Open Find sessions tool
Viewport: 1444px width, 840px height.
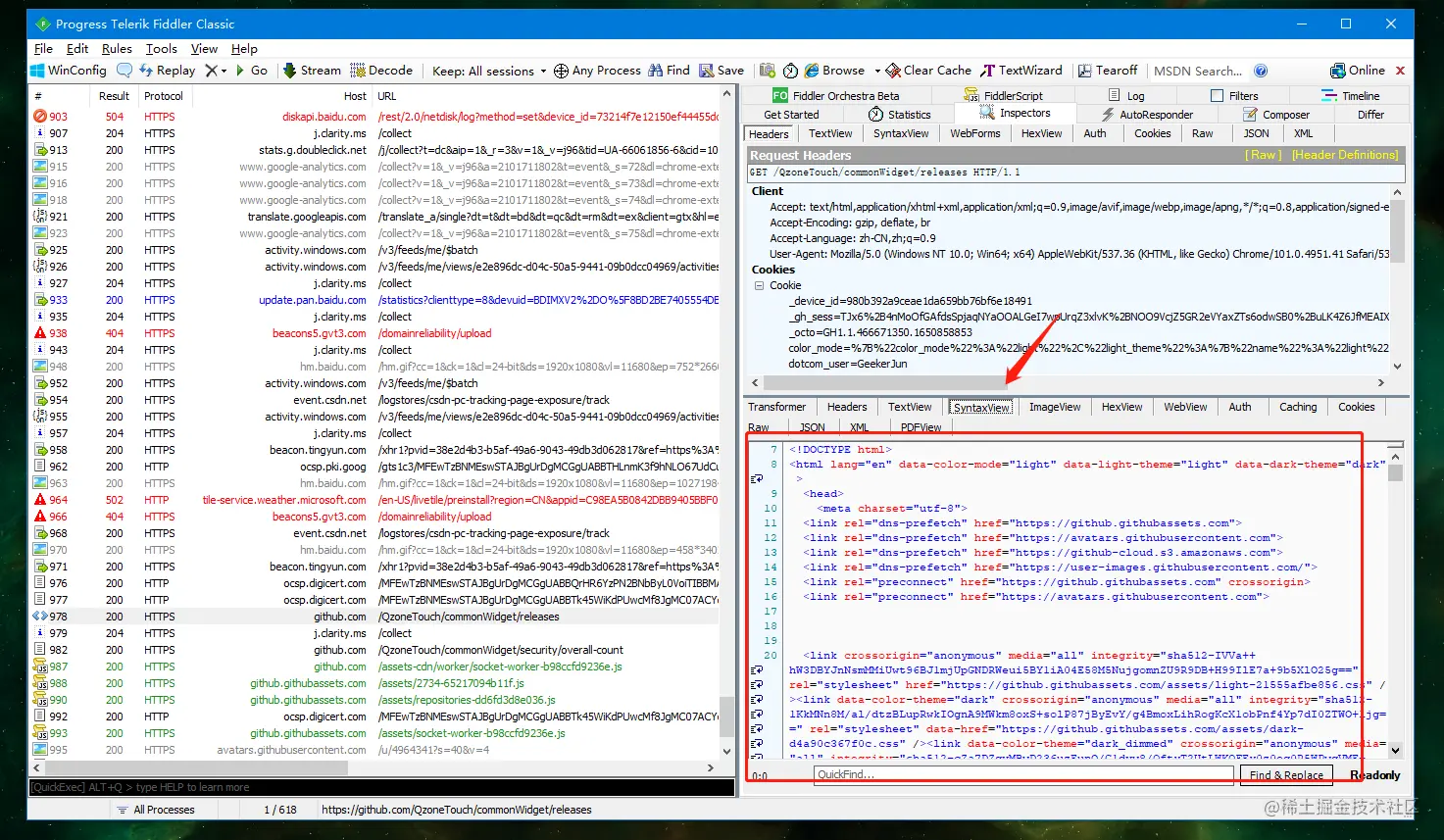tap(669, 71)
